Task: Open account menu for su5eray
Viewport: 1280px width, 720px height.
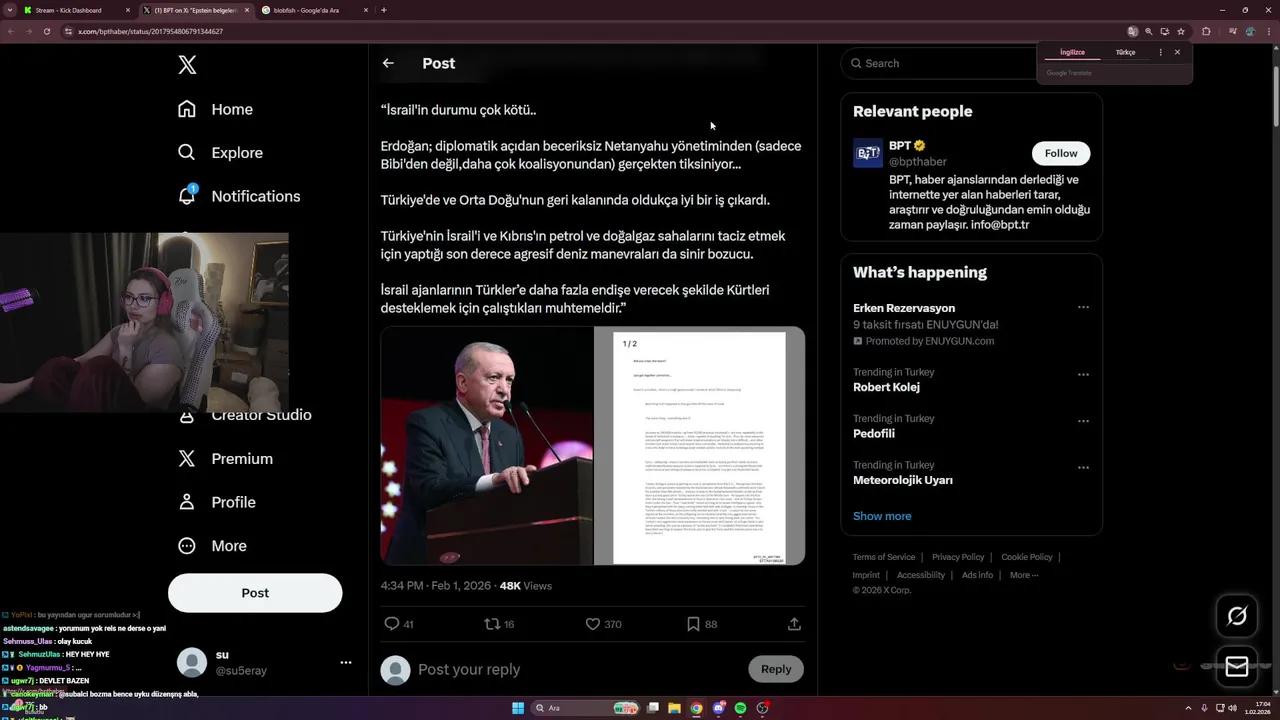Action: tap(345, 662)
